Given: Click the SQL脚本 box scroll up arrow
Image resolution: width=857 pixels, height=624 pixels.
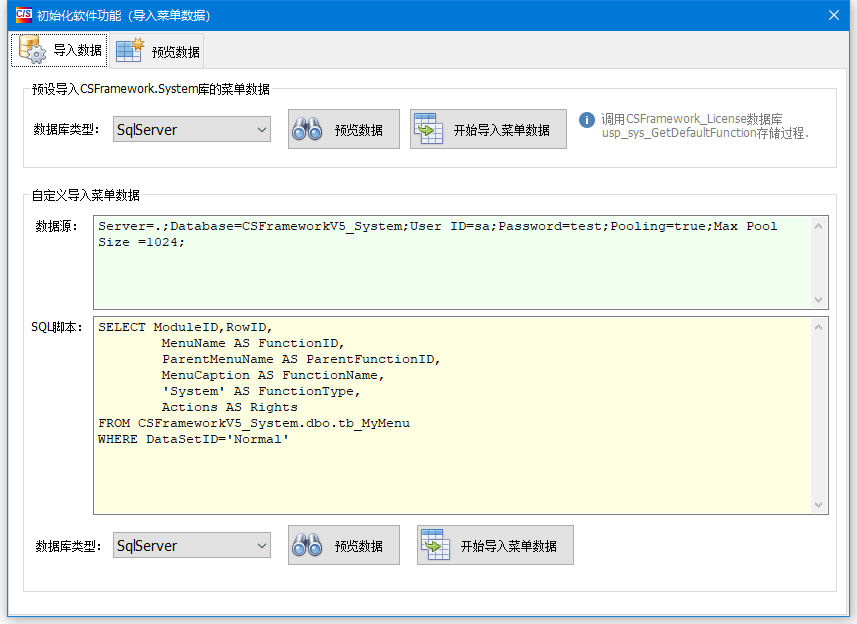Looking at the screenshot, I should tap(819, 327).
